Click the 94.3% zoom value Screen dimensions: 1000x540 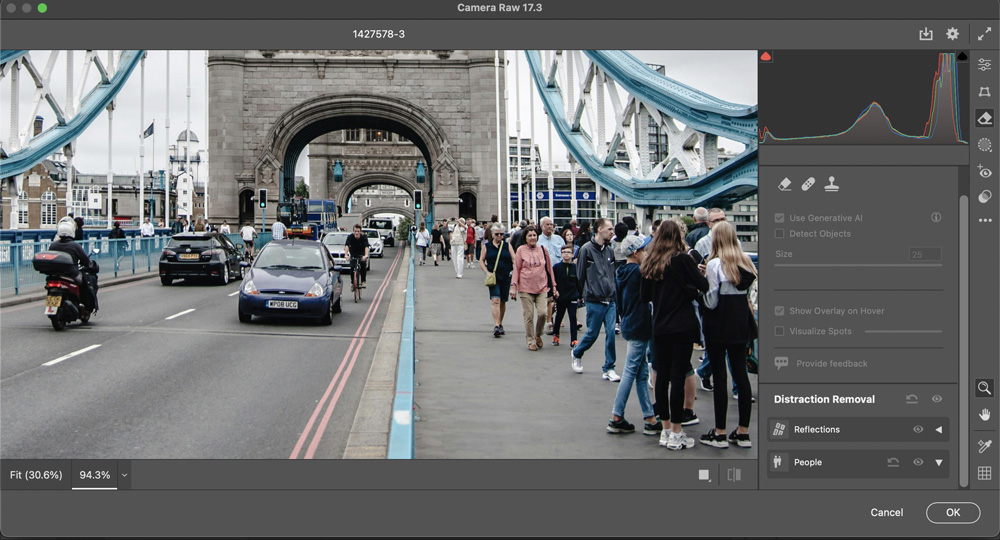point(94,475)
